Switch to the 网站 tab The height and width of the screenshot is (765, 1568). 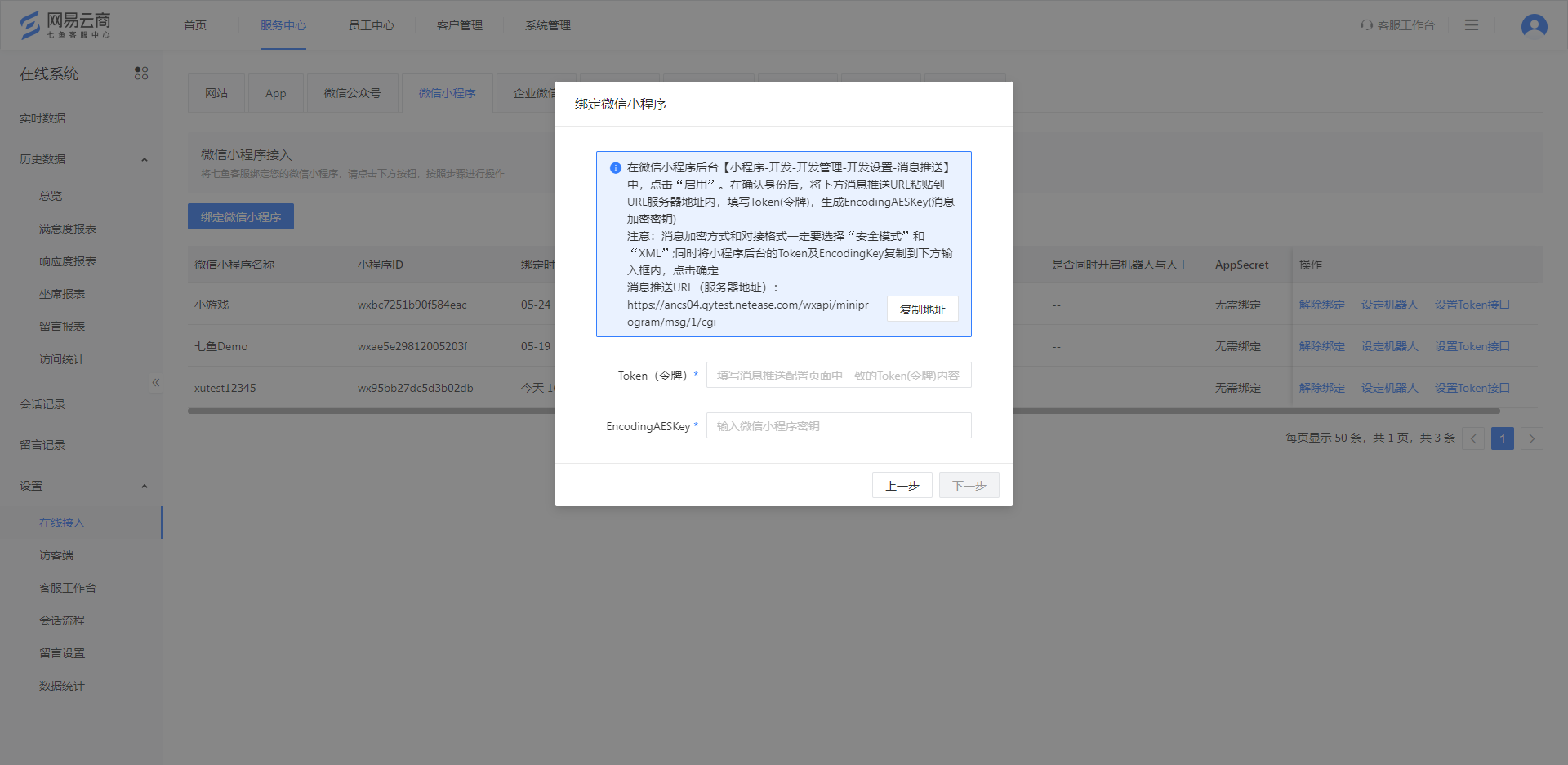216,93
